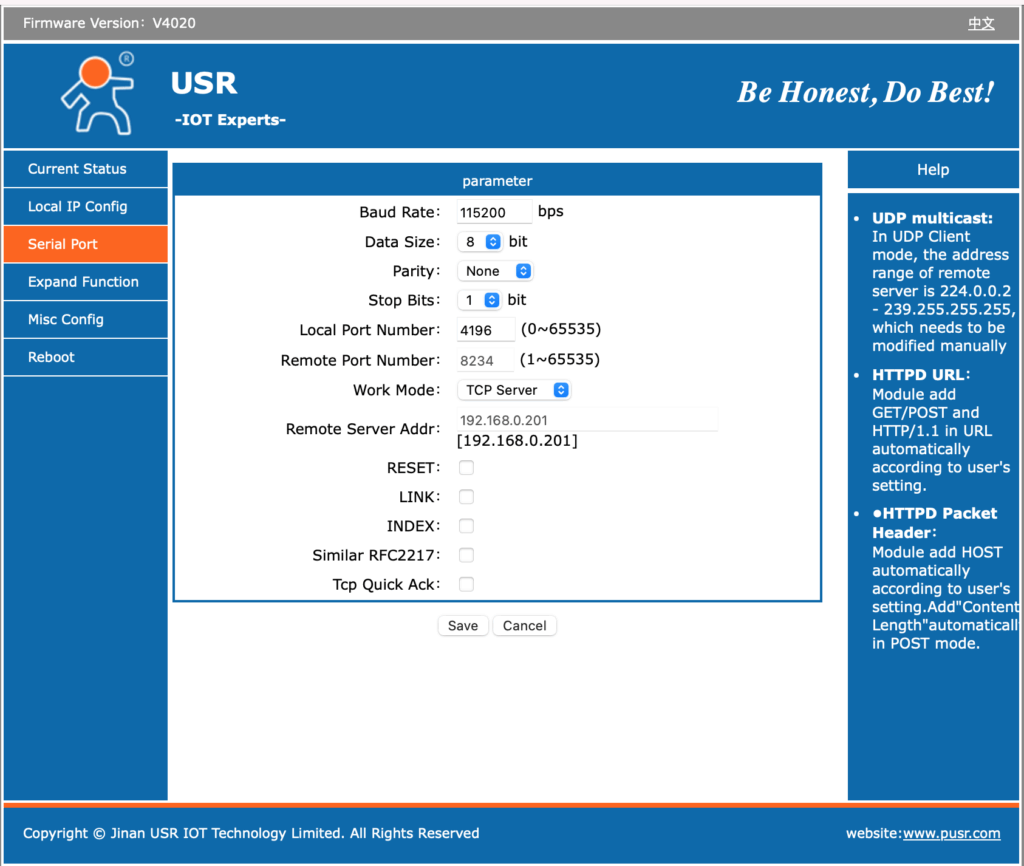The height and width of the screenshot is (866, 1024).
Task: Select the Serial Port menu item
Action: point(63,244)
